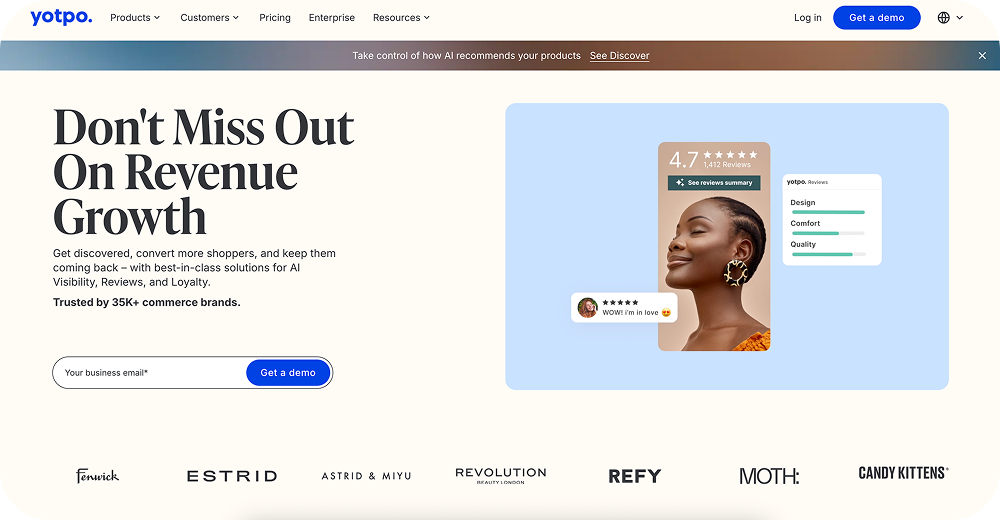Open the globe language selector

coord(950,18)
